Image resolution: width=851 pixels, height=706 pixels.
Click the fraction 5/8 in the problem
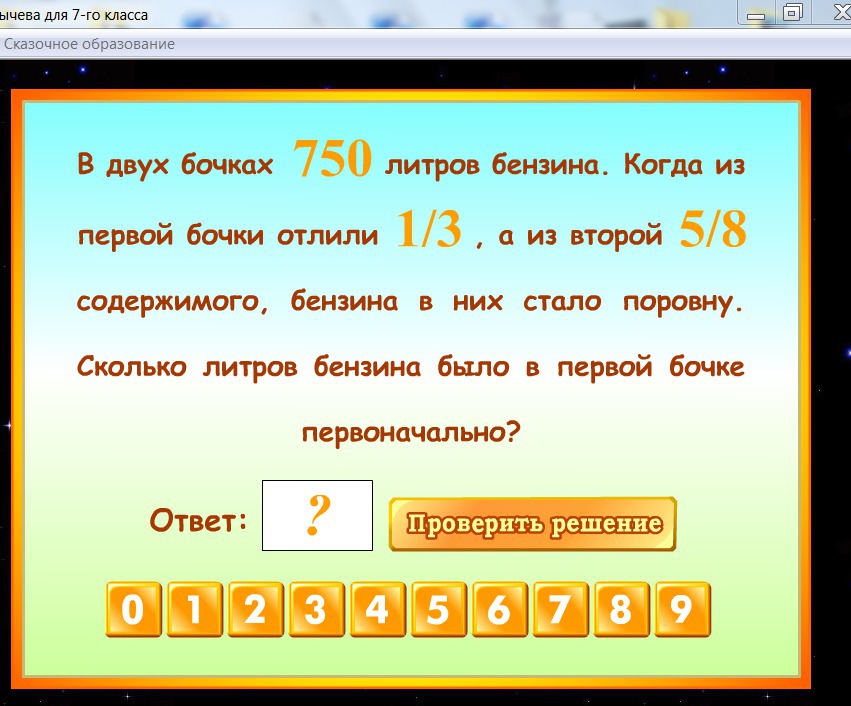(x=713, y=229)
